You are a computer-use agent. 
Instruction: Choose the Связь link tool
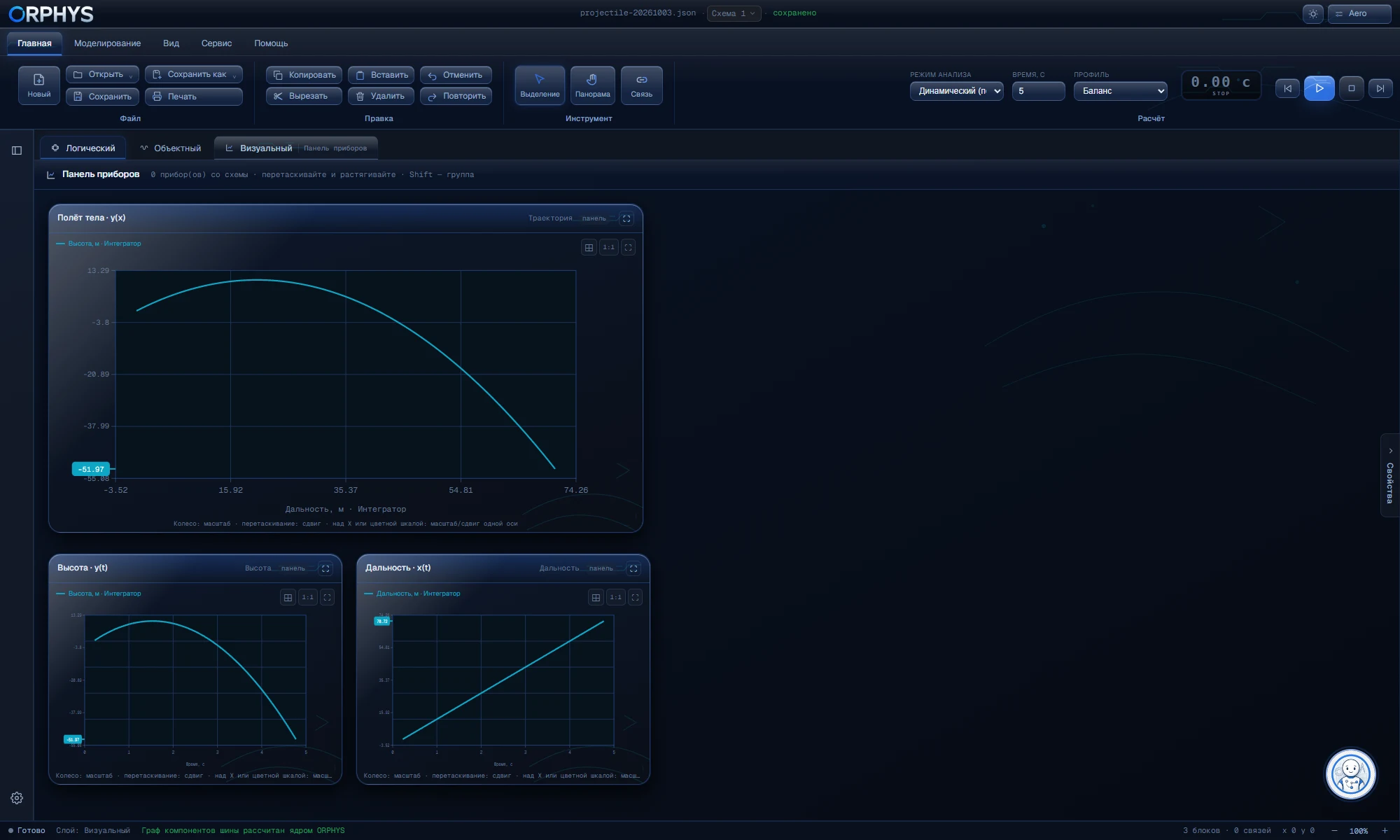click(x=641, y=85)
